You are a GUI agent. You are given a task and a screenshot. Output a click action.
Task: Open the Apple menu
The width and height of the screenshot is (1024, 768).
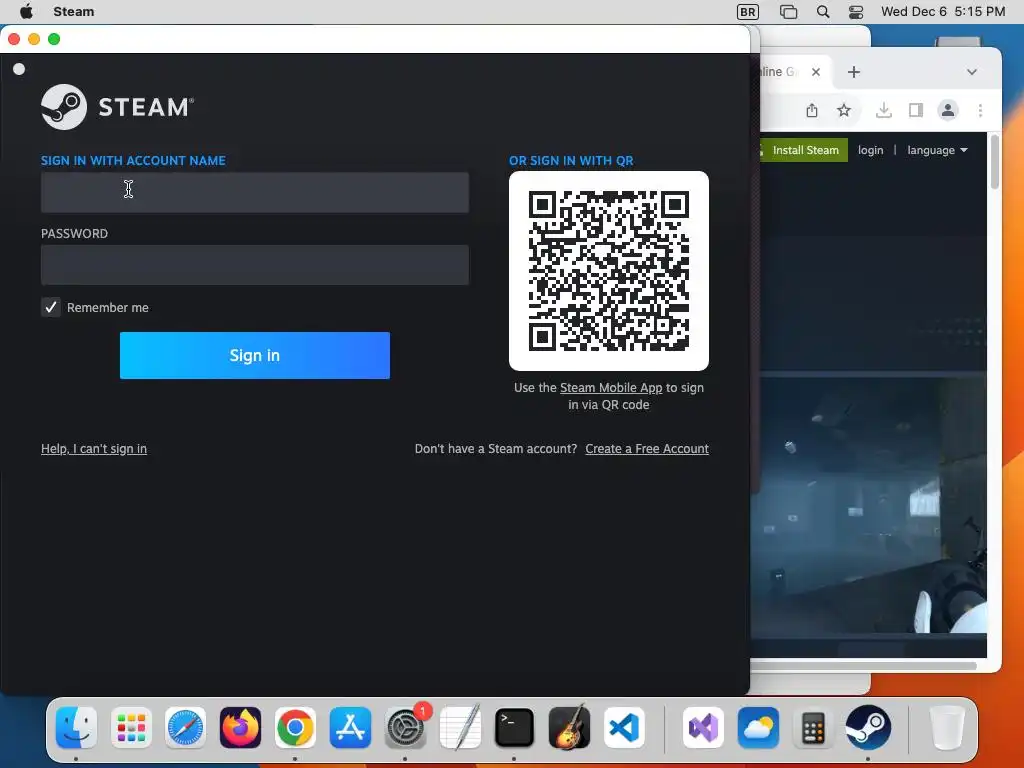point(26,12)
